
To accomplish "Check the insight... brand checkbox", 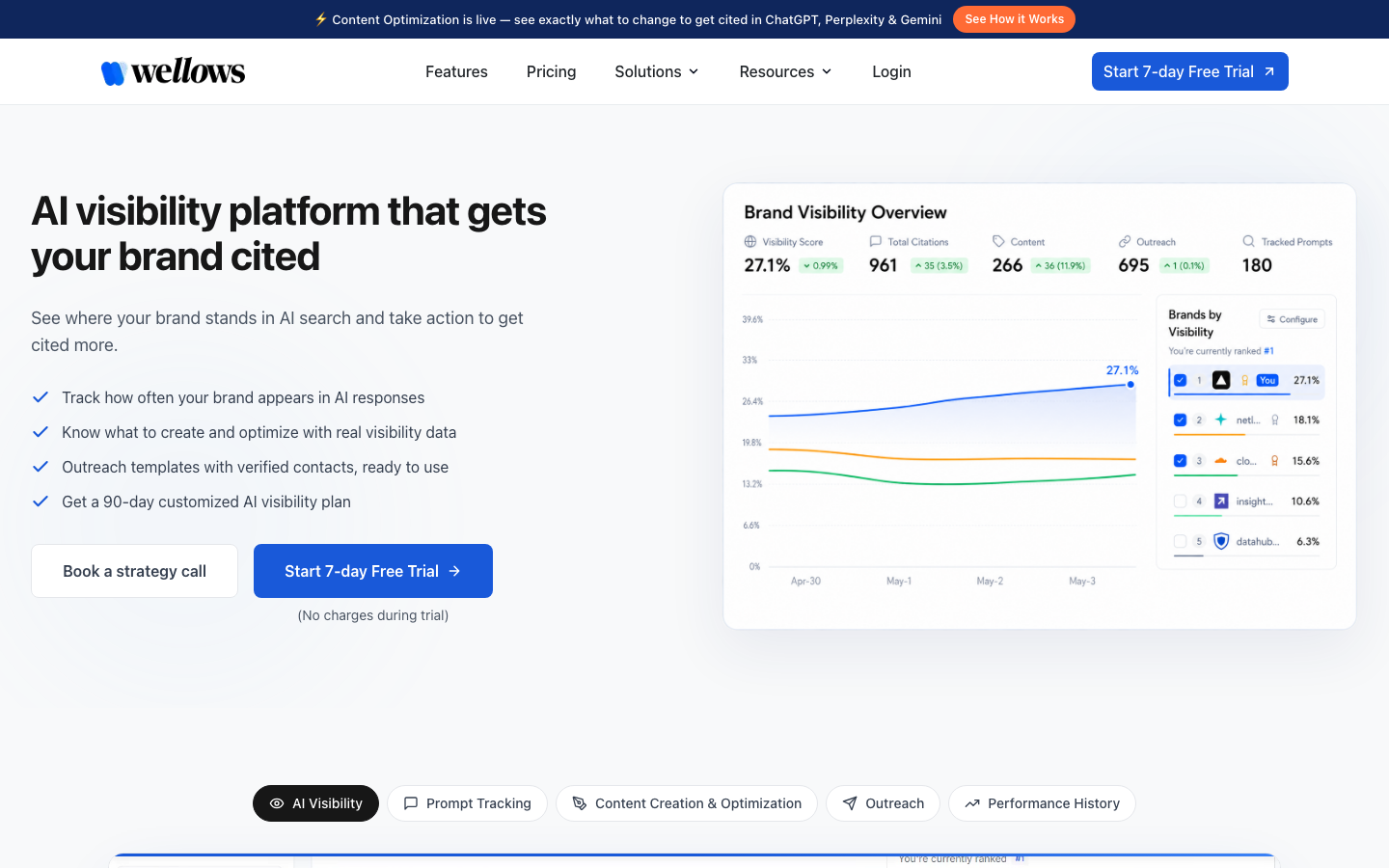I will coord(1180,501).
